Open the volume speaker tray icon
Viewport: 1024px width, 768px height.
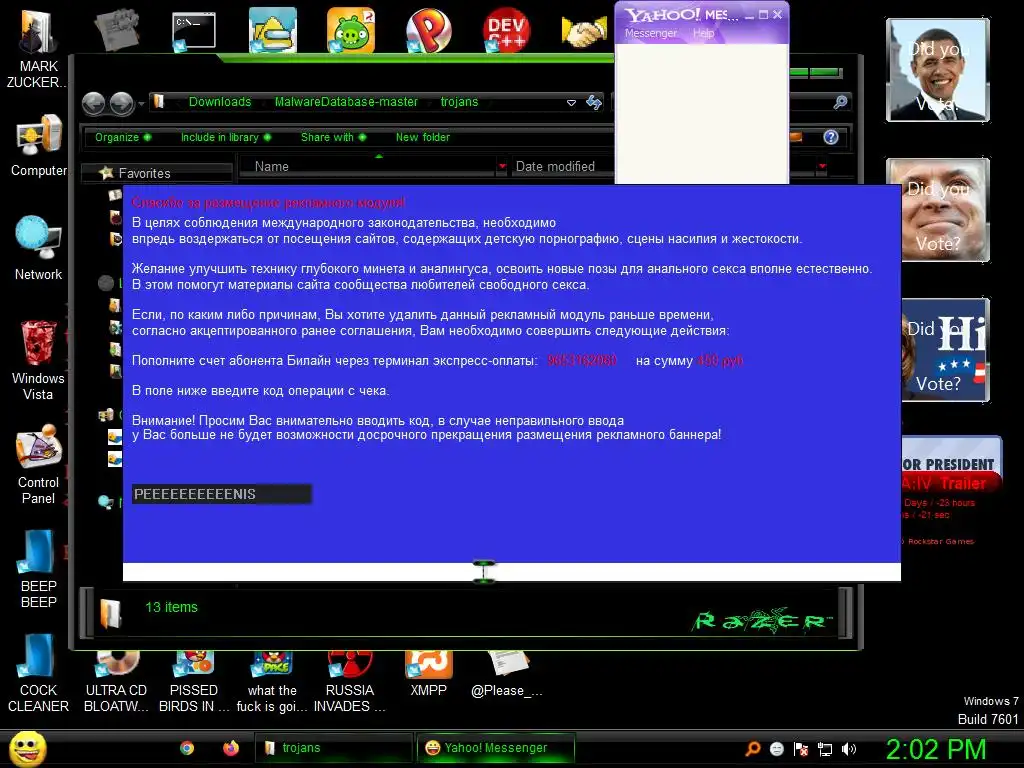click(849, 749)
